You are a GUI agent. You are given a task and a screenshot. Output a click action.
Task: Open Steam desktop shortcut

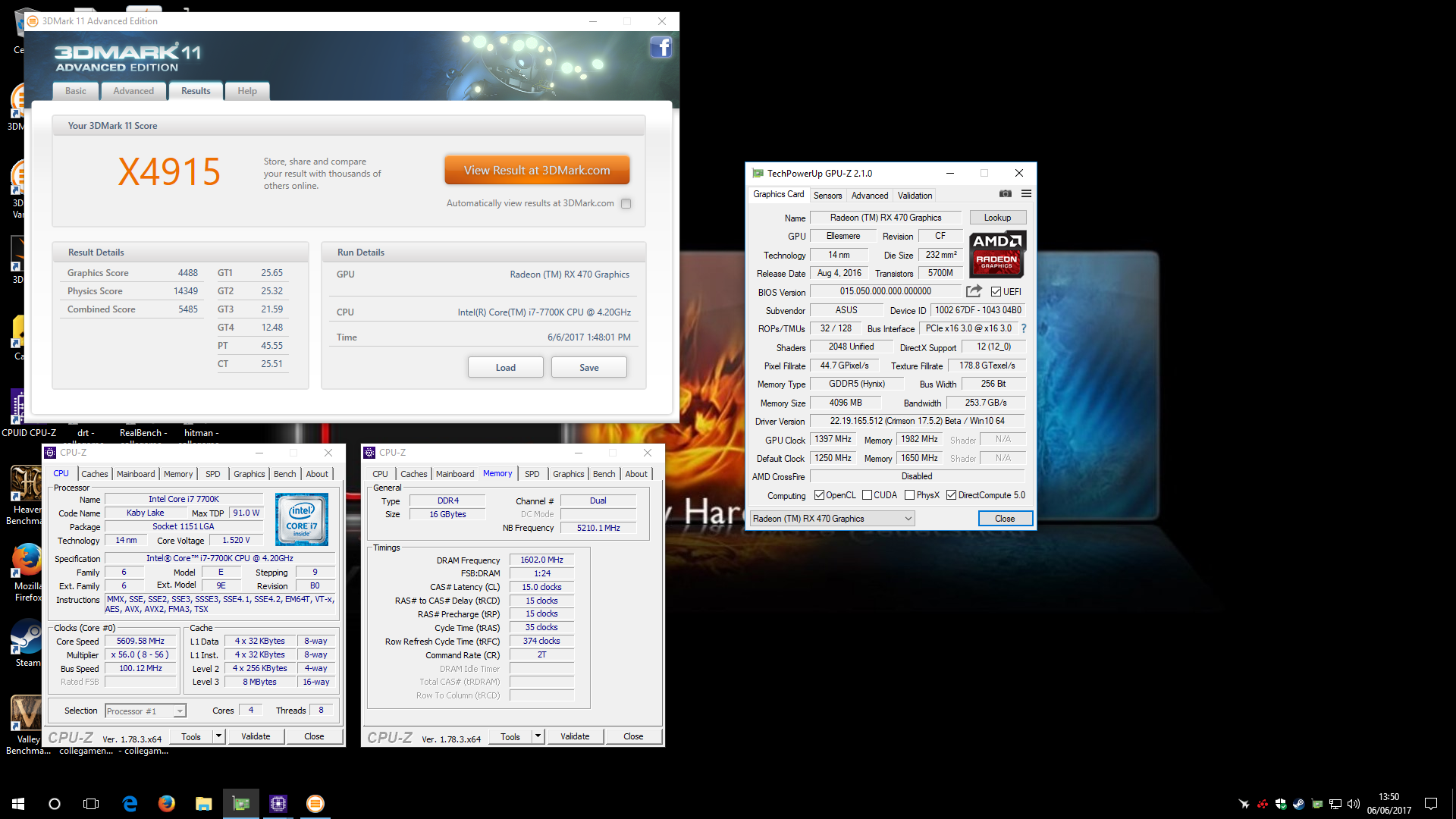pos(27,643)
